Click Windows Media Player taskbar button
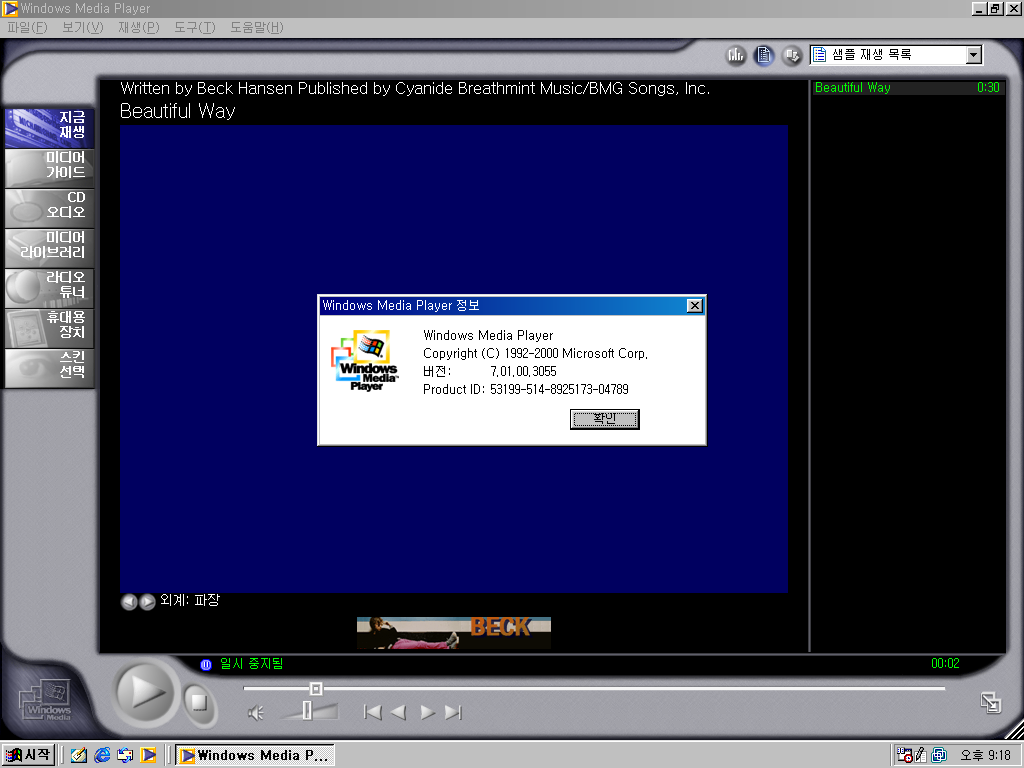The image size is (1024, 768). (x=255, y=756)
